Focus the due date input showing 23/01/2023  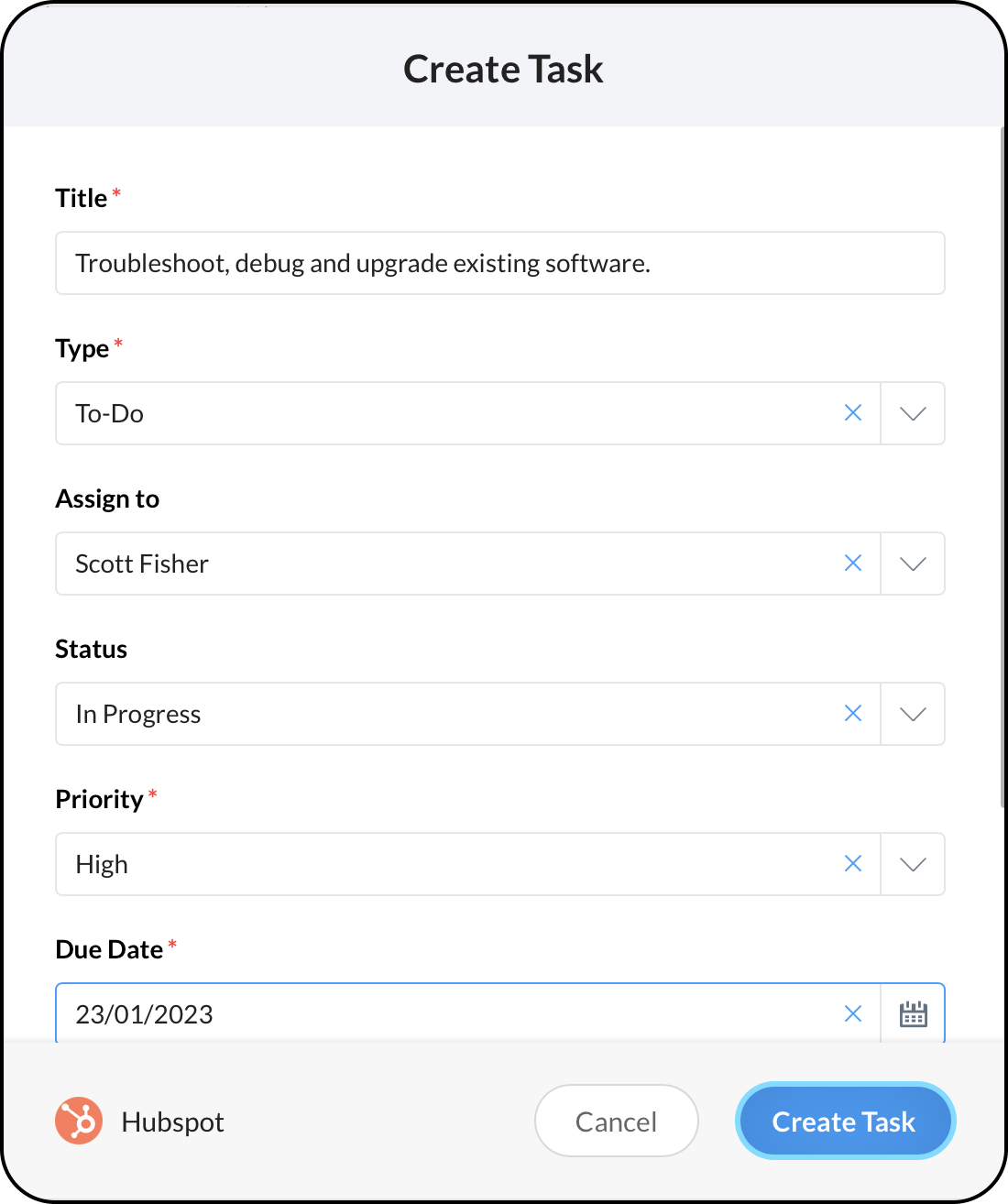pos(440,1013)
